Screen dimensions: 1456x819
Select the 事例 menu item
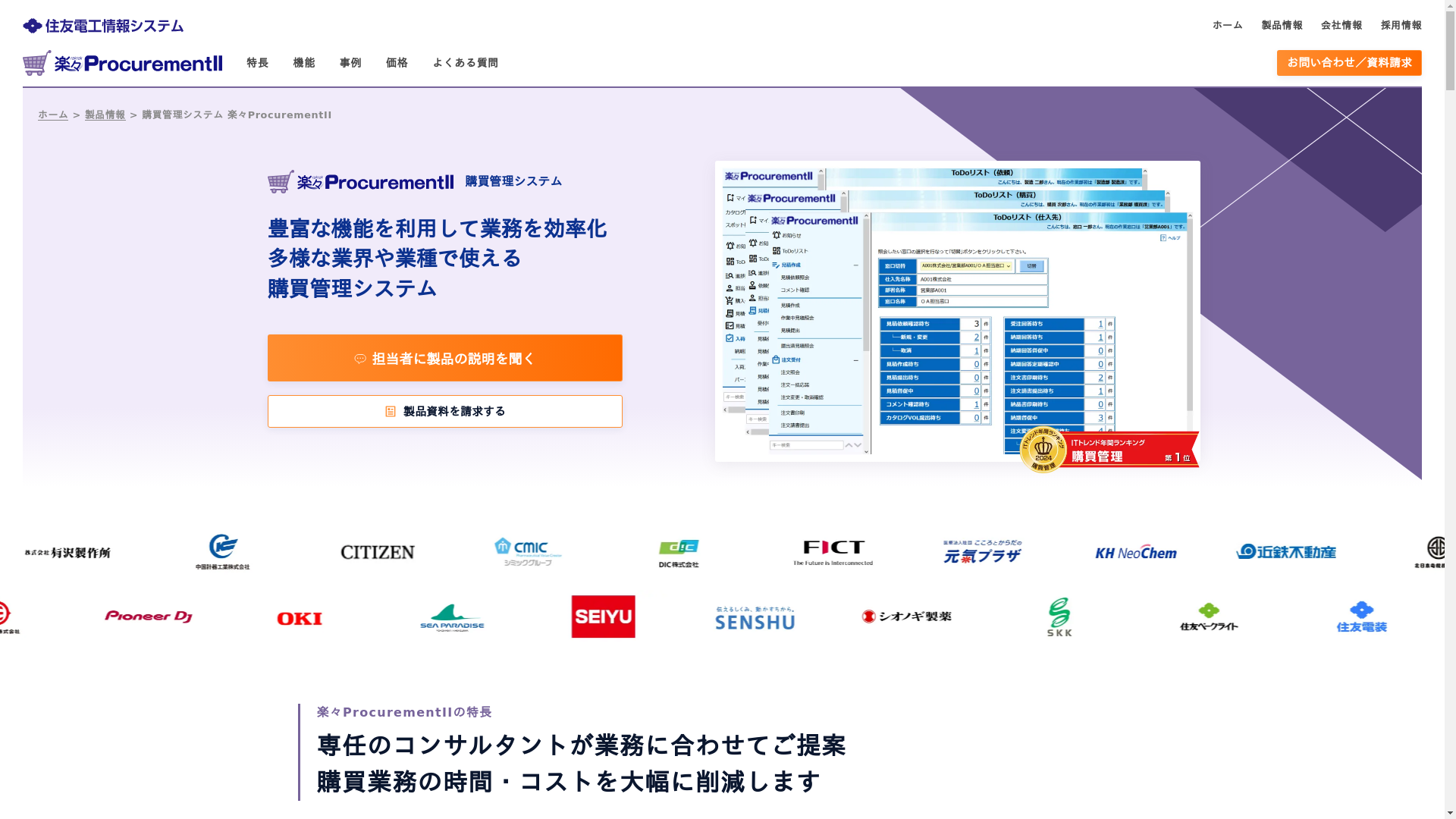(x=350, y=63)
